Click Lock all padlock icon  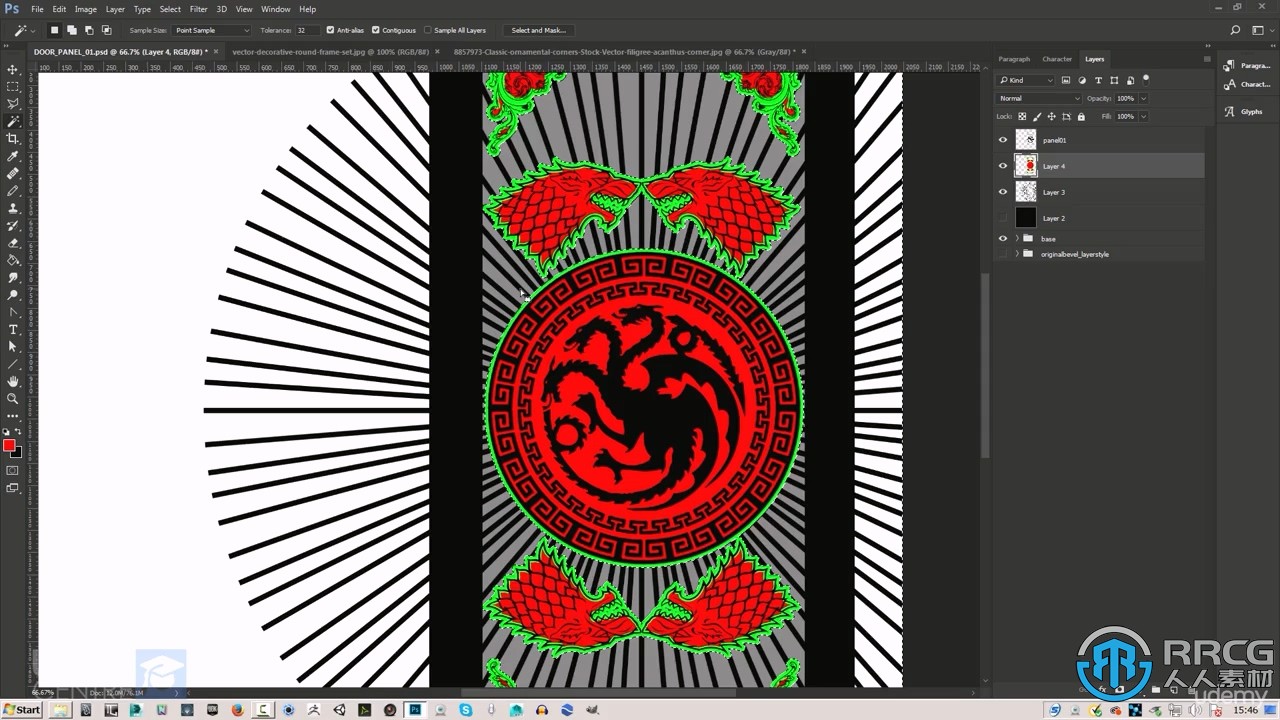[x=1081, y=116]
